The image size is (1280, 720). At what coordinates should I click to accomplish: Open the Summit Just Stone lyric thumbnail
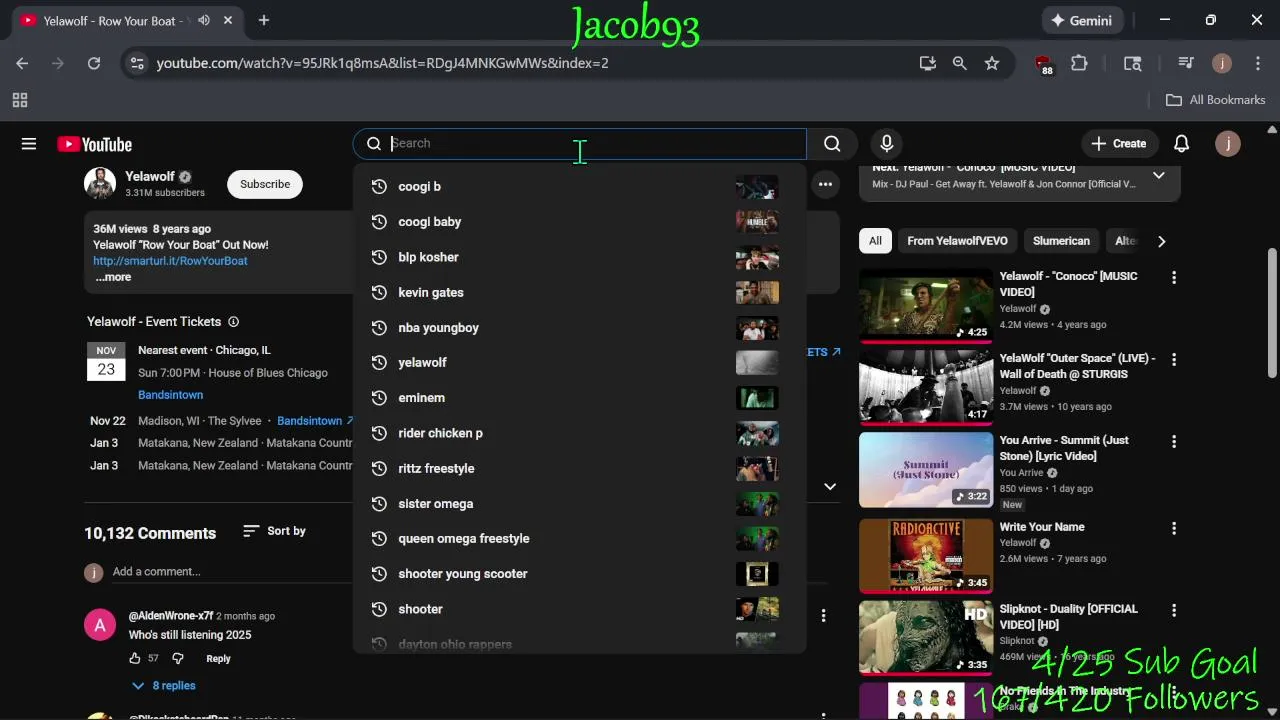pos(927,469)
